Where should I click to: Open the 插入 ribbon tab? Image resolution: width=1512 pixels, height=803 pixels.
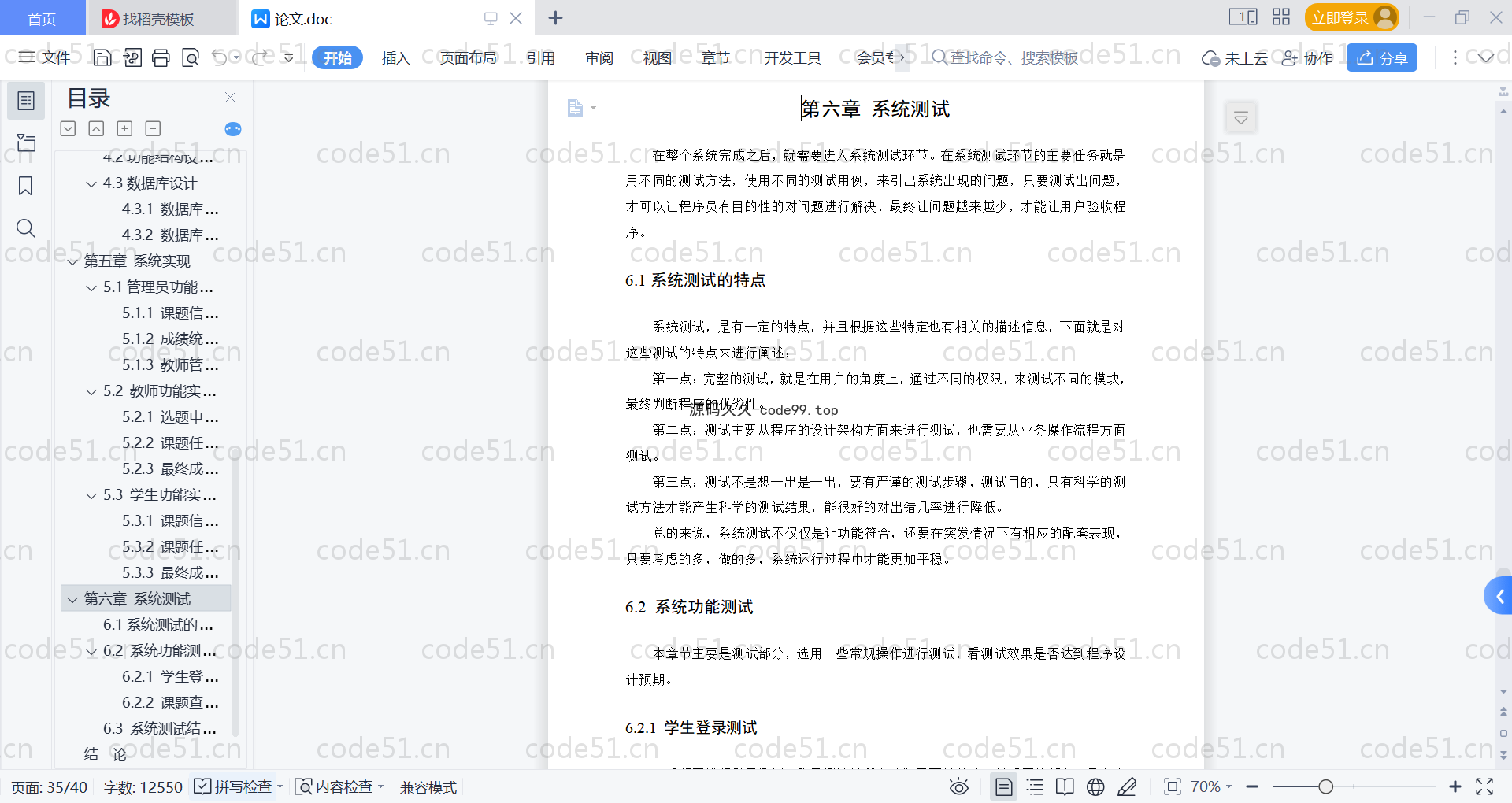[395, 57]
